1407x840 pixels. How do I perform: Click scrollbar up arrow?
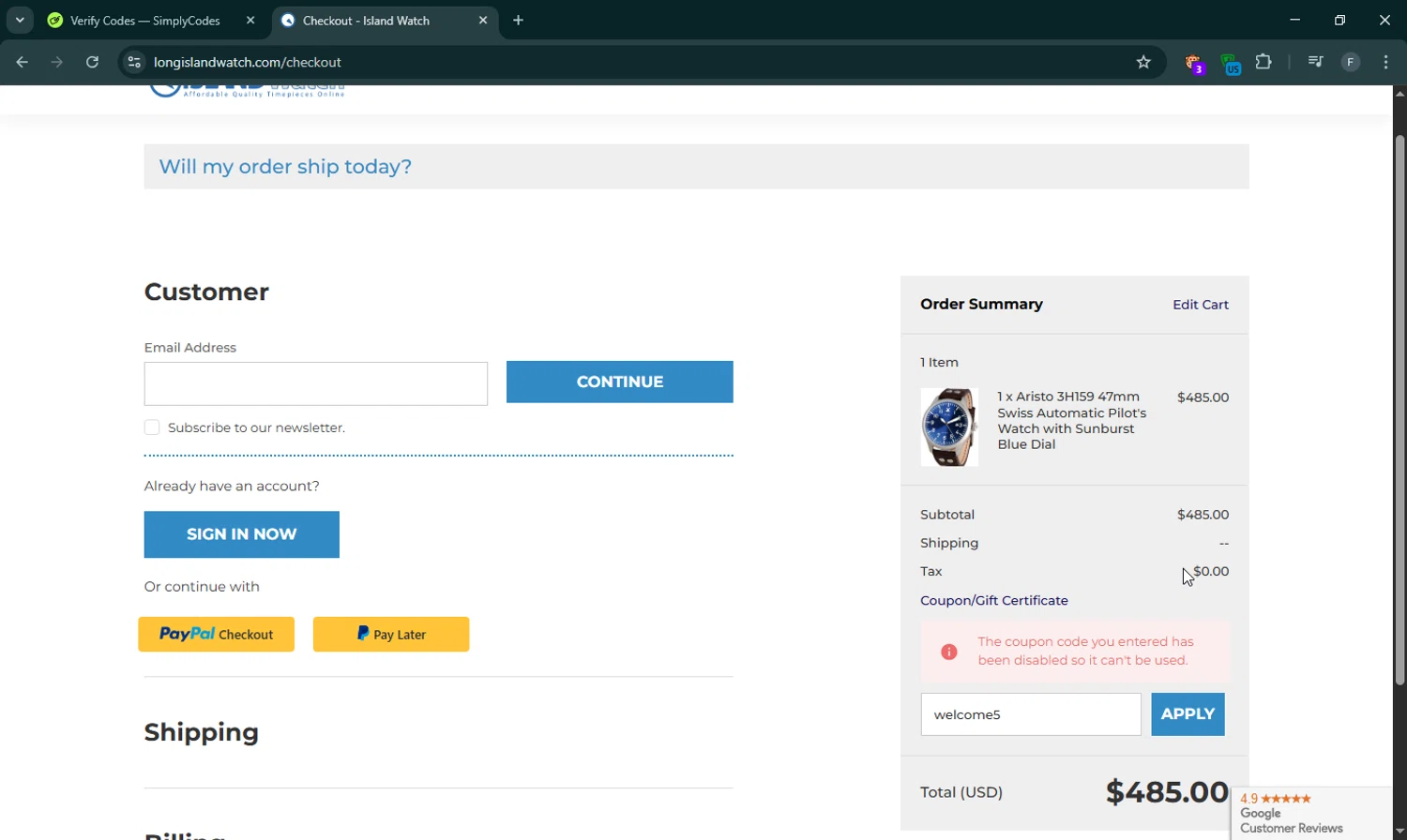click(1399, 93)
